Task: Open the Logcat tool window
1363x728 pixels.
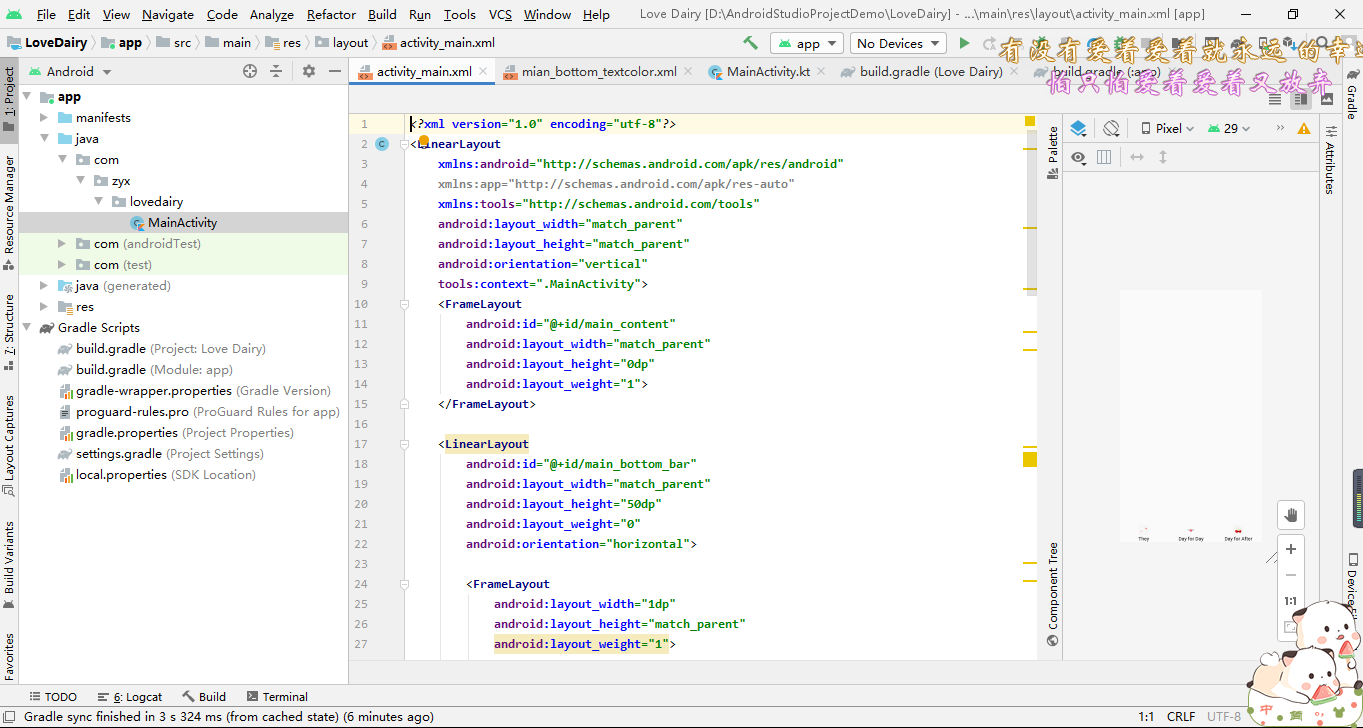Action: (129, 697)
